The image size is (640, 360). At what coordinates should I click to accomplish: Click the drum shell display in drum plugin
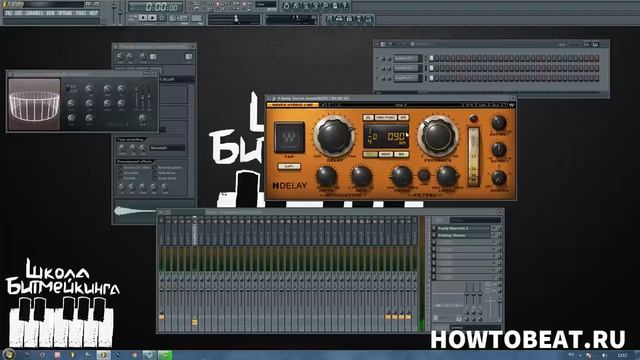tap(34, 104)
